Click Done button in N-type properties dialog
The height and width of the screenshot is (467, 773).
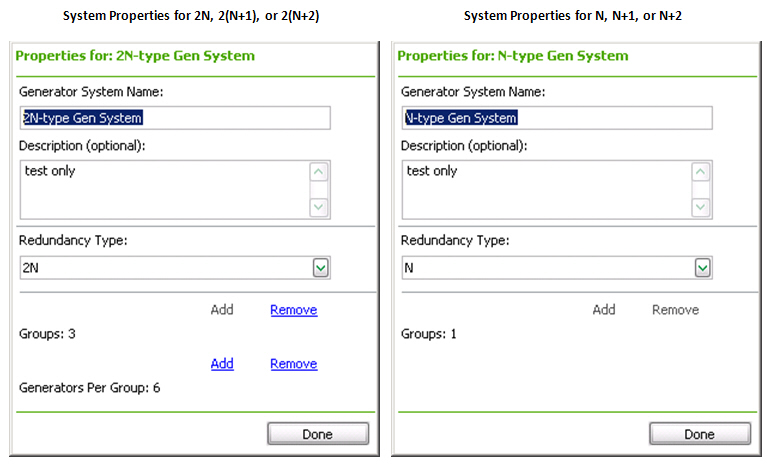click(700, 434)
